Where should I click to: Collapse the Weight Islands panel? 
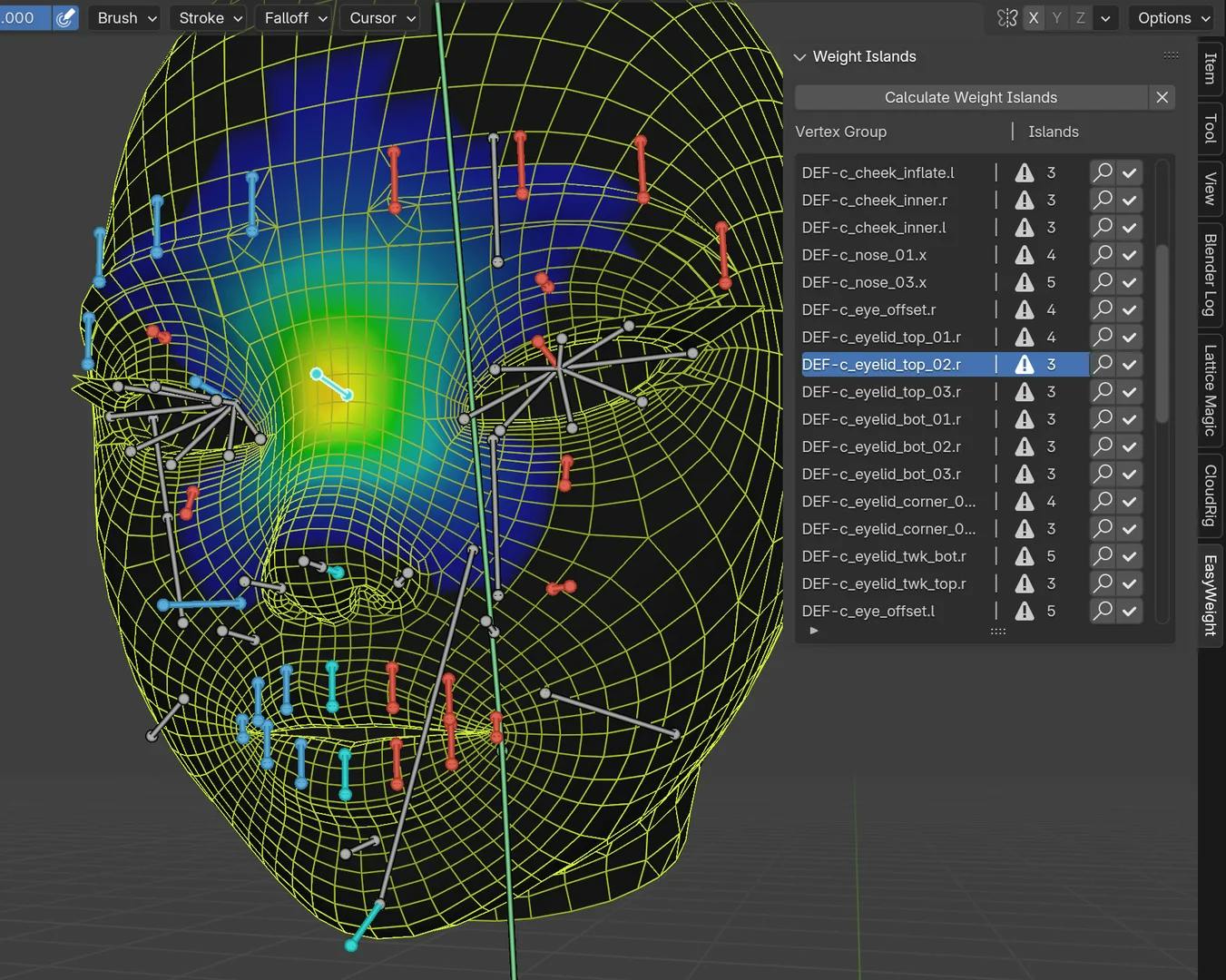pos(799,56)
